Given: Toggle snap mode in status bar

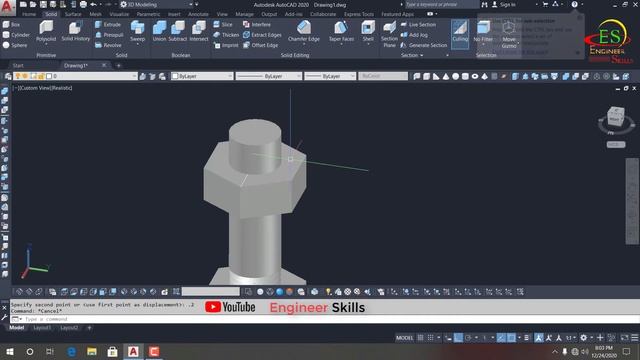Looking at the screenshot, I should pos(430,338).
